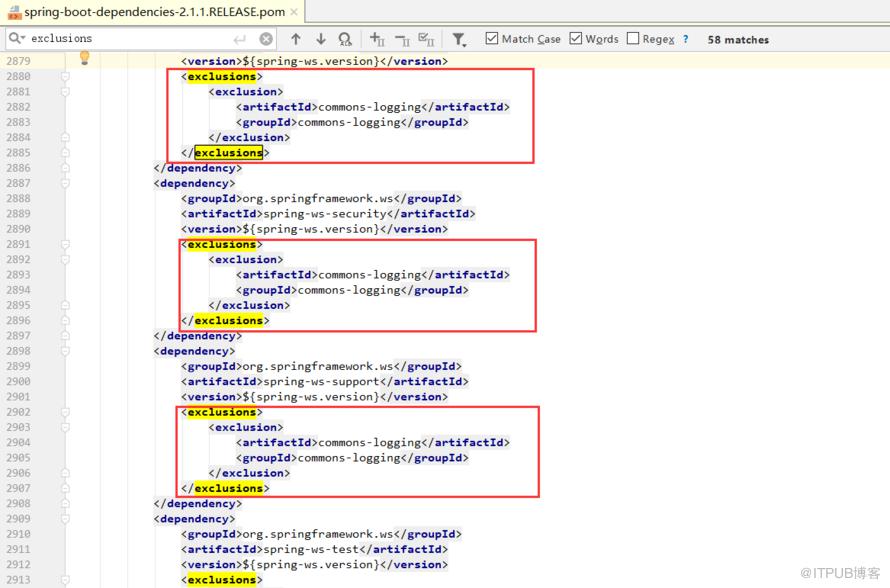890x588 pixels.
Task: Uncheck the Words checkbox
Action: (x=576, y=39)
